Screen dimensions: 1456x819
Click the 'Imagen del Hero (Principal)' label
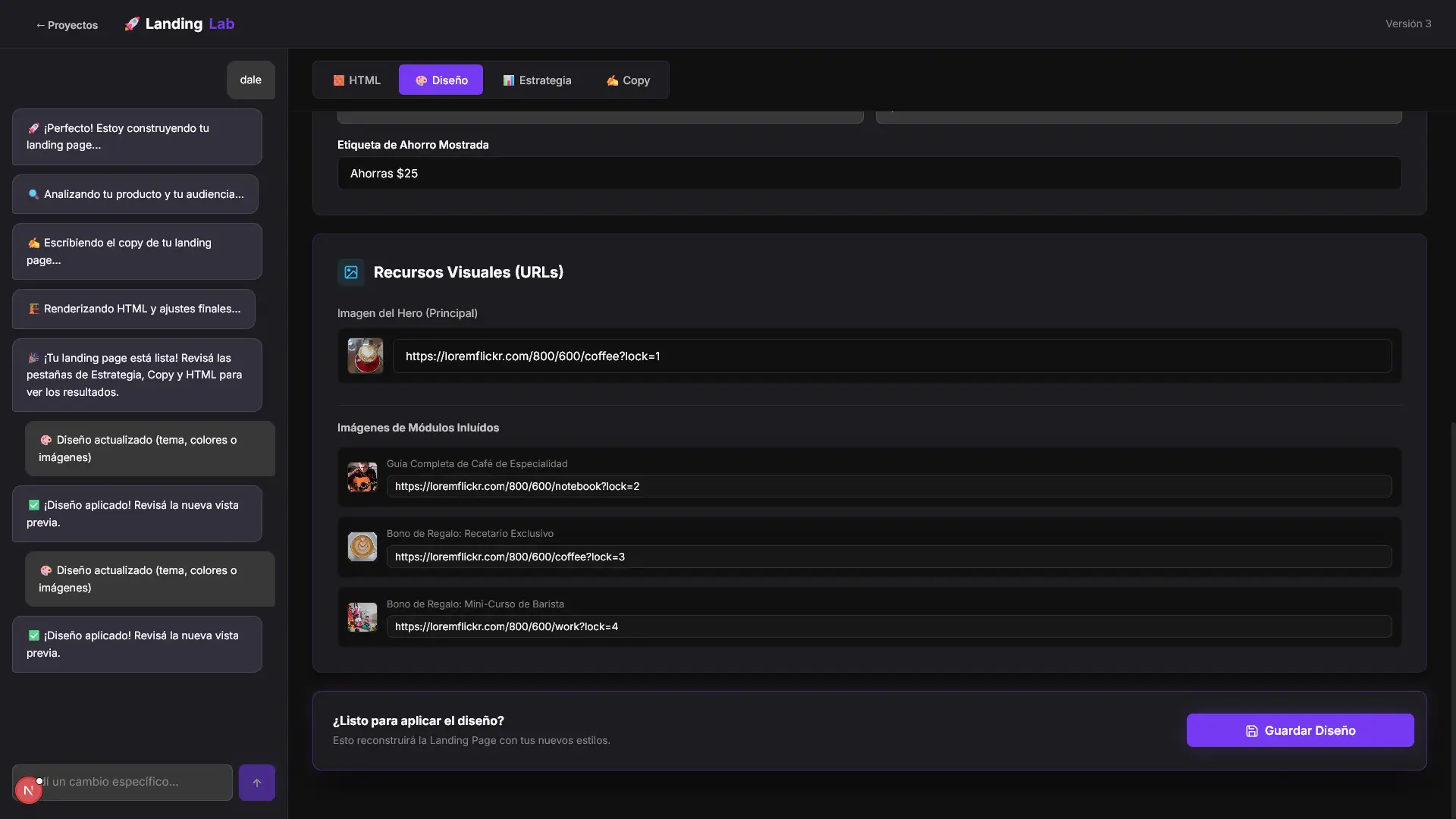[407, 314]
